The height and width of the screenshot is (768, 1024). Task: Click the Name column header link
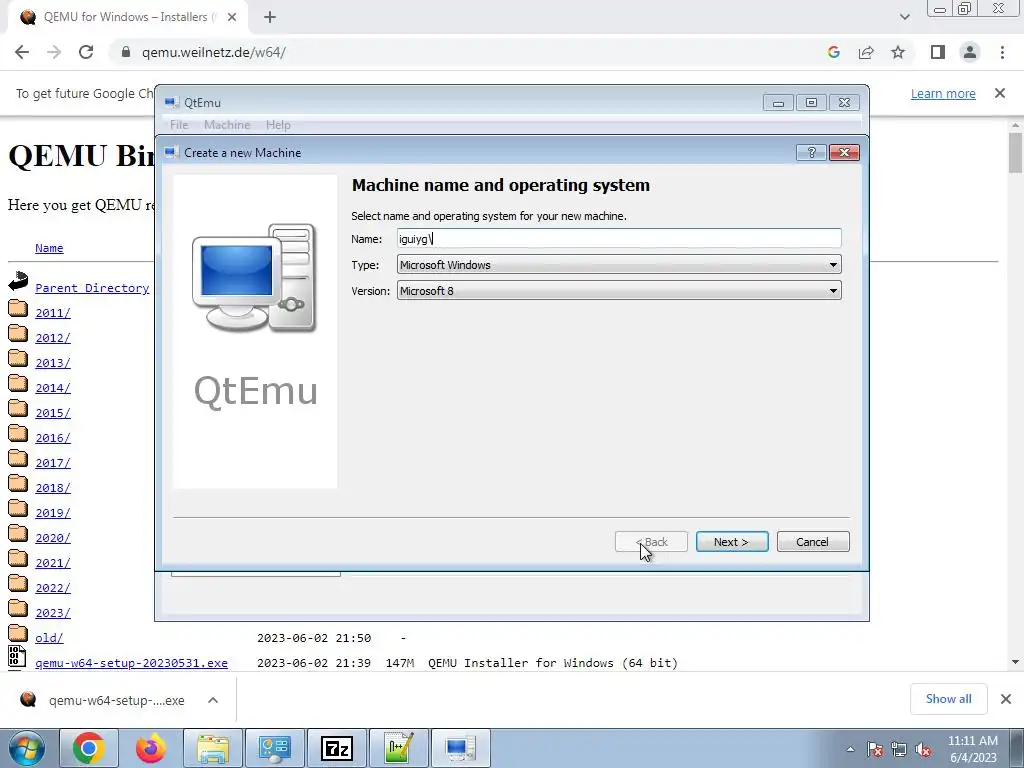coord(49,248)
